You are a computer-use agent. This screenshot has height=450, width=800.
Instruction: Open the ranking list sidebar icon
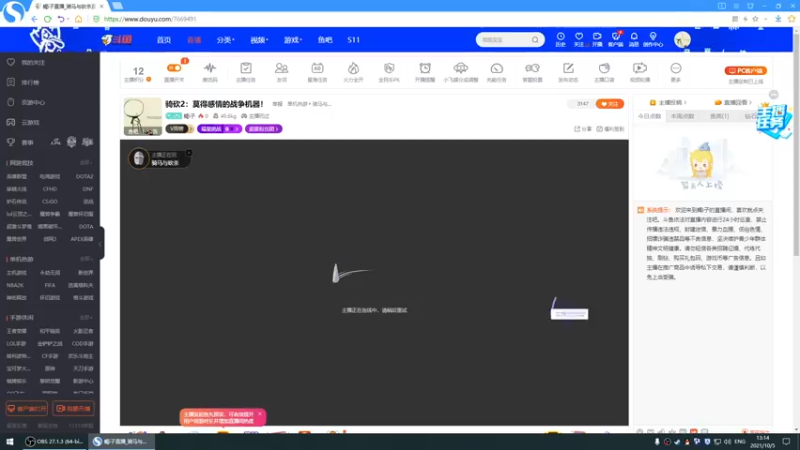click(11, 82)
